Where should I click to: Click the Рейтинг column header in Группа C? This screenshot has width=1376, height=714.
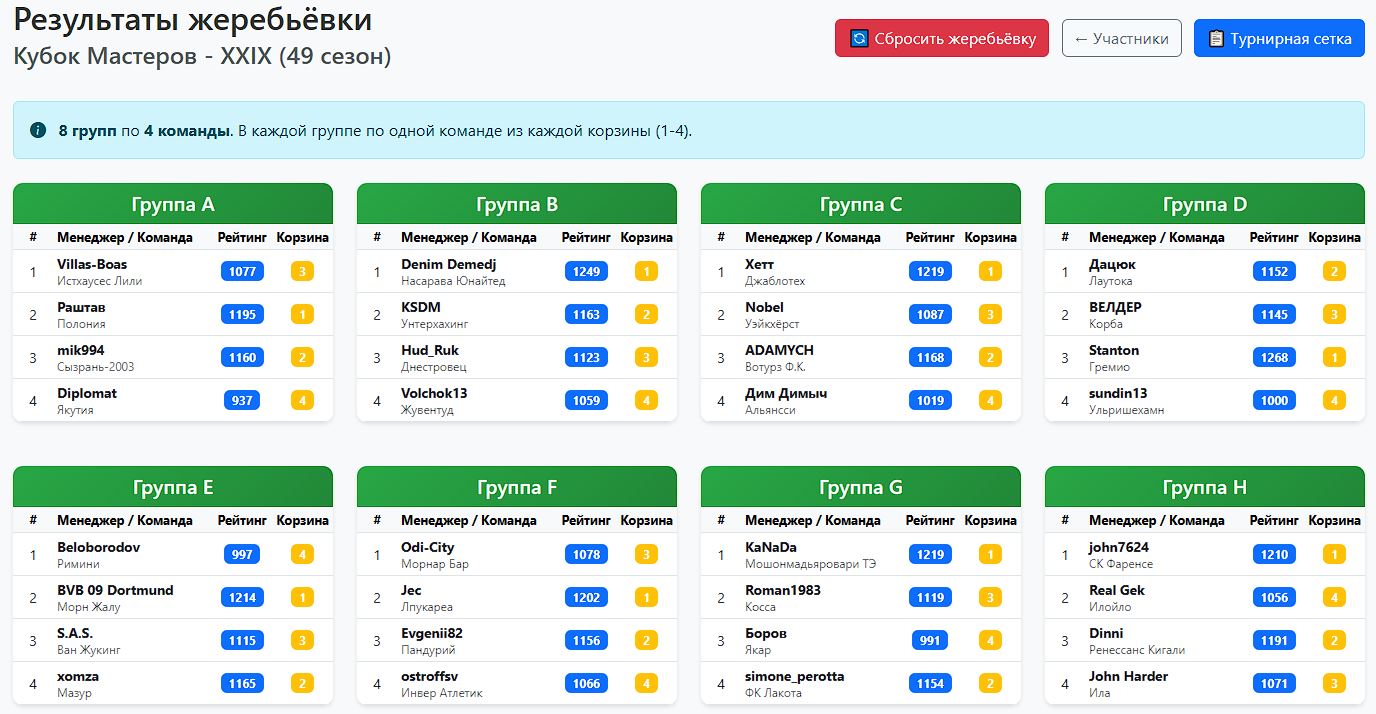pyautogui.click(x=930, y=238)
